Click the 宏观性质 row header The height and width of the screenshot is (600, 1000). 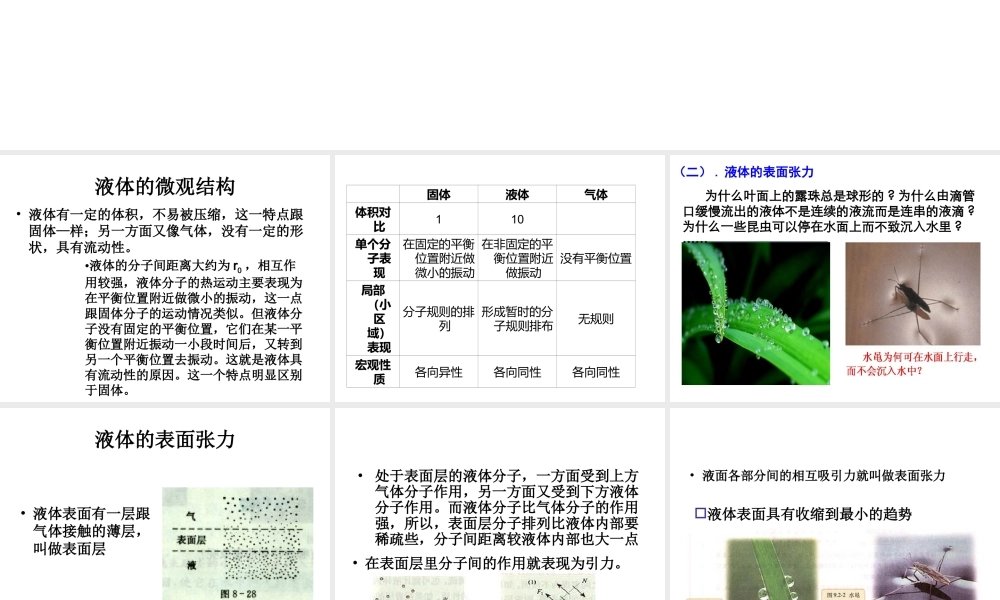[x=373, y=372]
